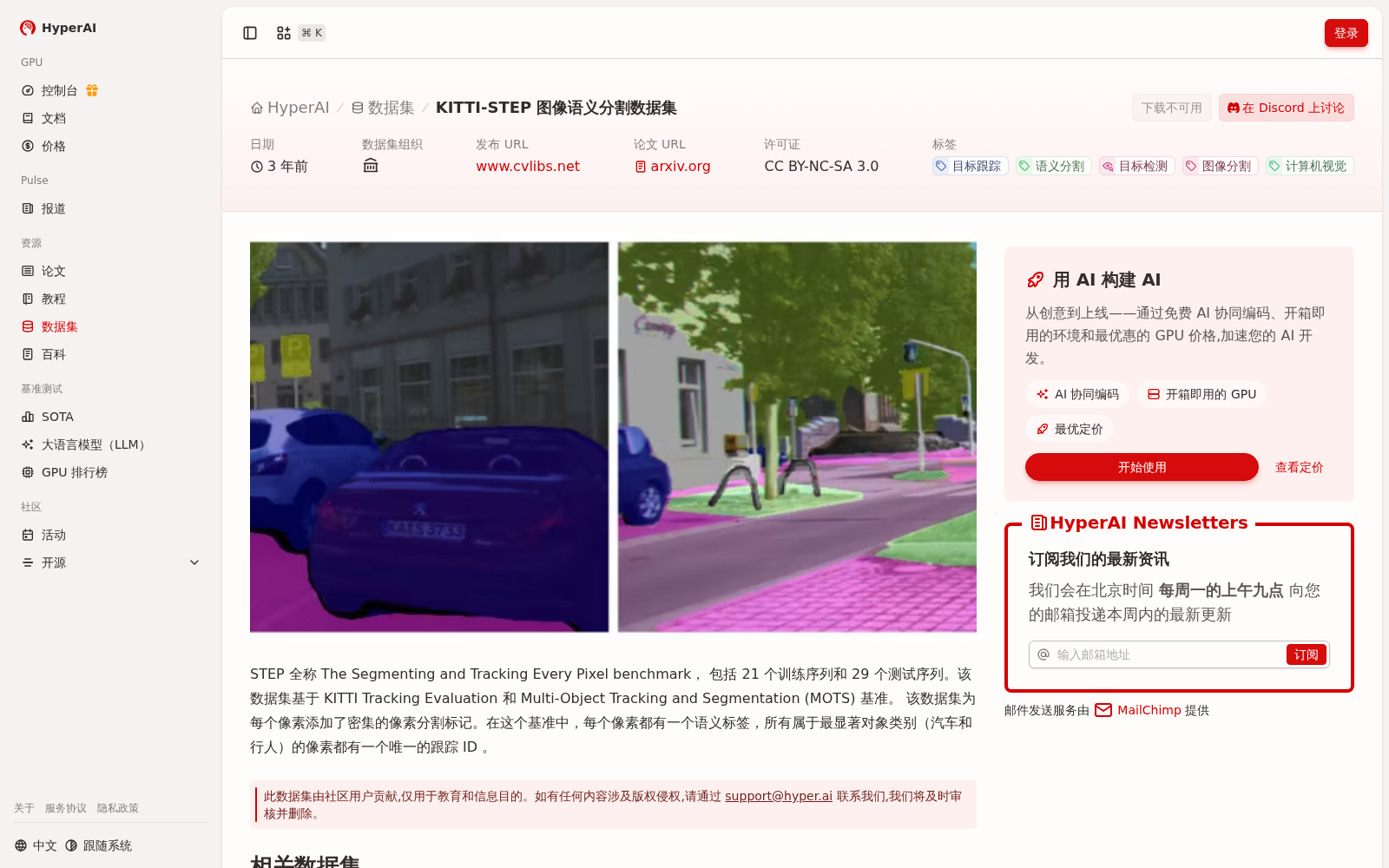Click the 开源 sidebar entry
1389x868 pixels.
pos(54,562)
